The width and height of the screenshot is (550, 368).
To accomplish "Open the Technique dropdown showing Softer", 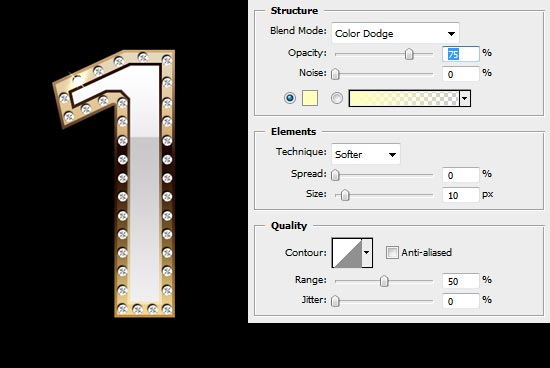I will point(365,154).
